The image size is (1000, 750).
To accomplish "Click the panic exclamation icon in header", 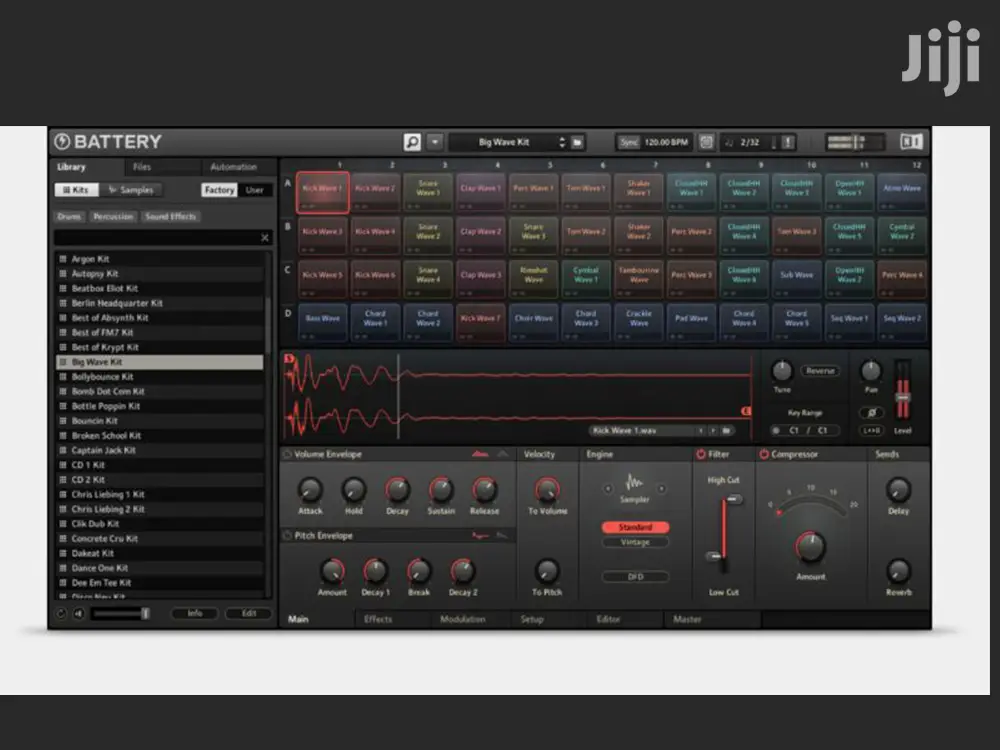I will tap(788, 142).
